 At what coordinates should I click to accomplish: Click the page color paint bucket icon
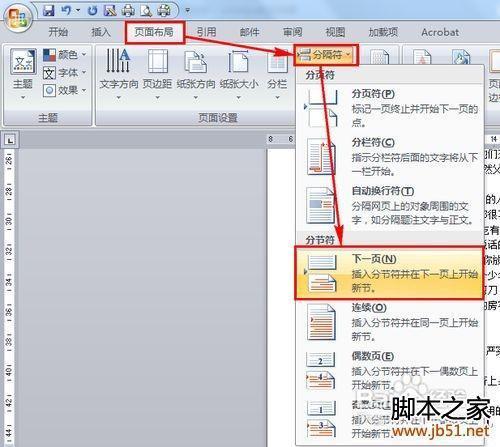461,57
